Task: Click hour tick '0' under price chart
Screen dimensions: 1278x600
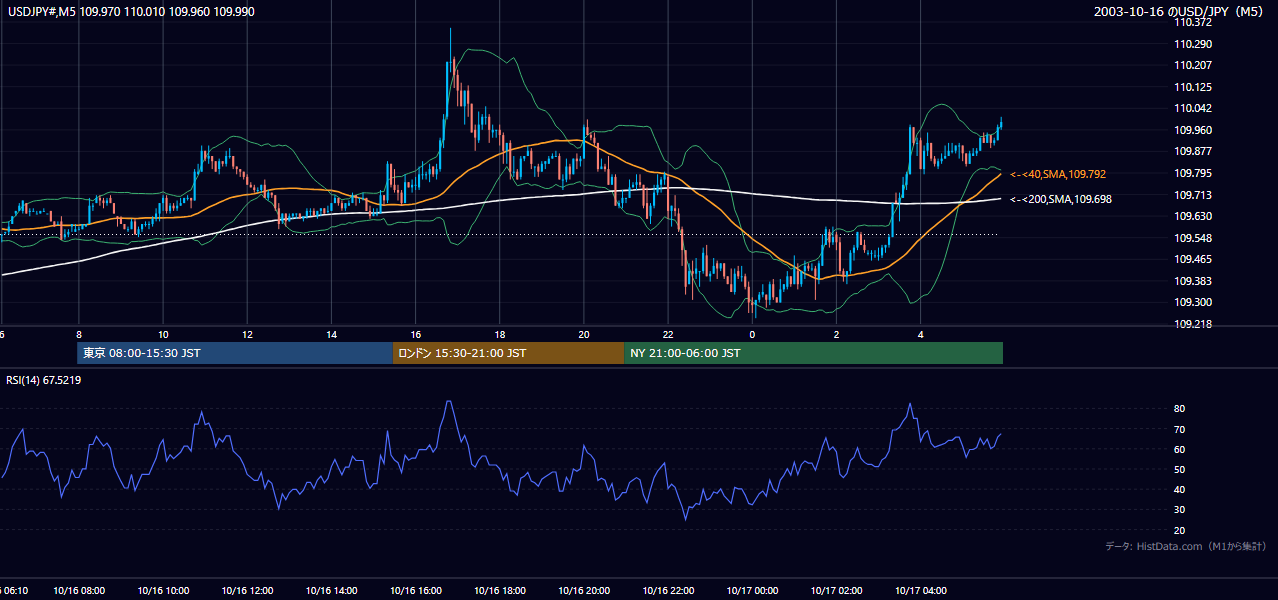Action: 752,334
